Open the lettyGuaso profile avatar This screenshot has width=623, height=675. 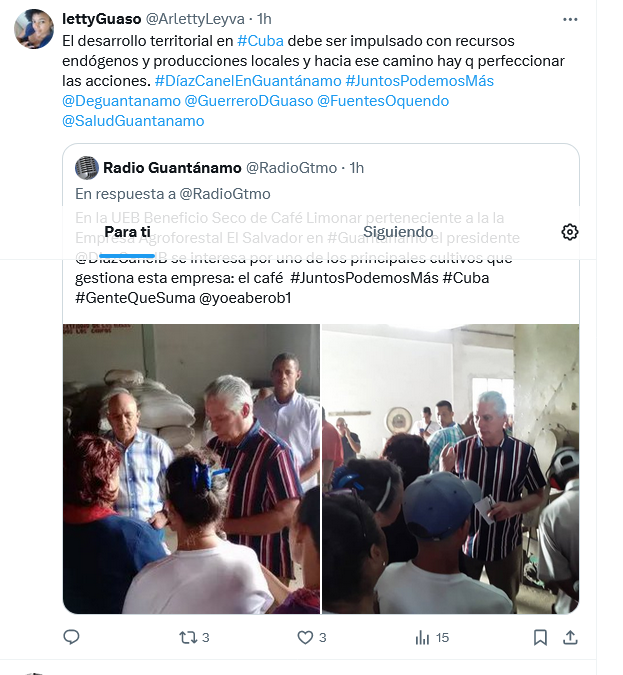tap(34, 29)
